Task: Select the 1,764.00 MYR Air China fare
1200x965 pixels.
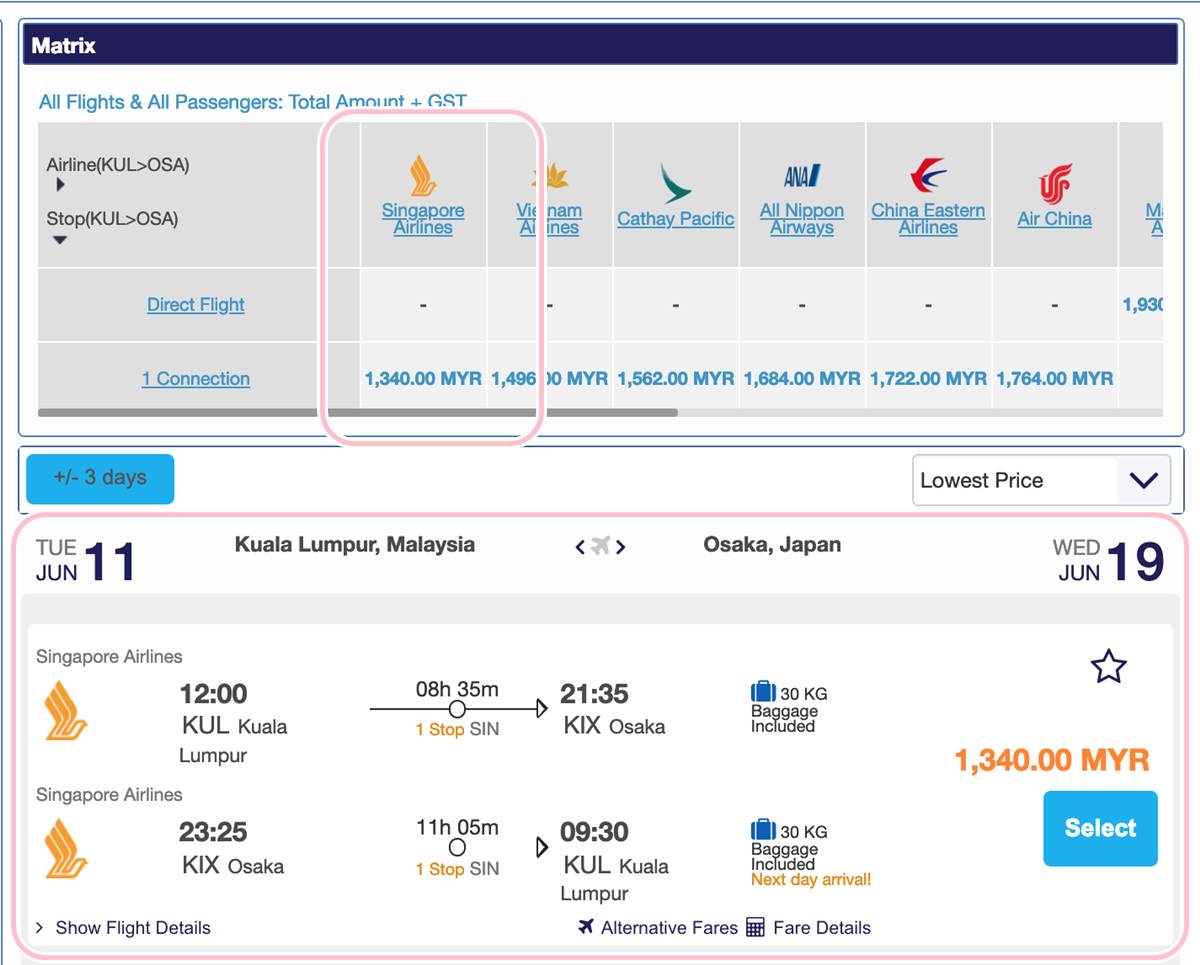Action: (1055, 379)
